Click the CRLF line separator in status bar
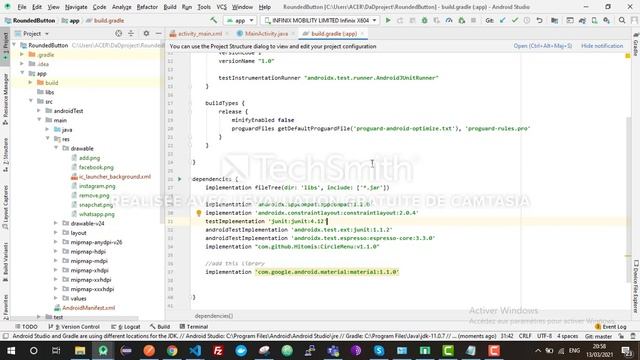Viewport: 640px width, 360px height. [x=525, y=336]
